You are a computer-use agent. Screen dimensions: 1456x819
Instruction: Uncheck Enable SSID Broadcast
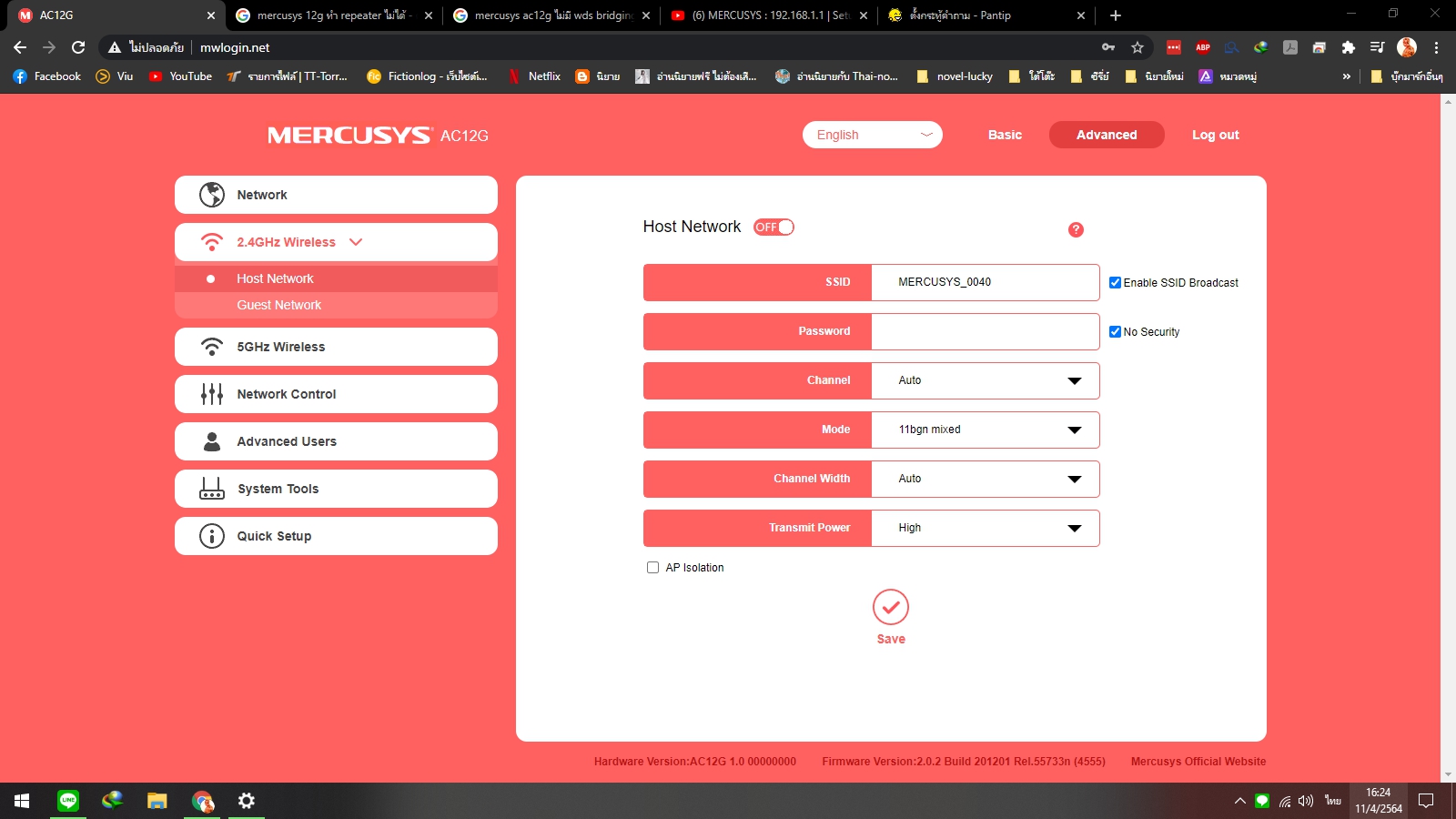pos(1115,283)
